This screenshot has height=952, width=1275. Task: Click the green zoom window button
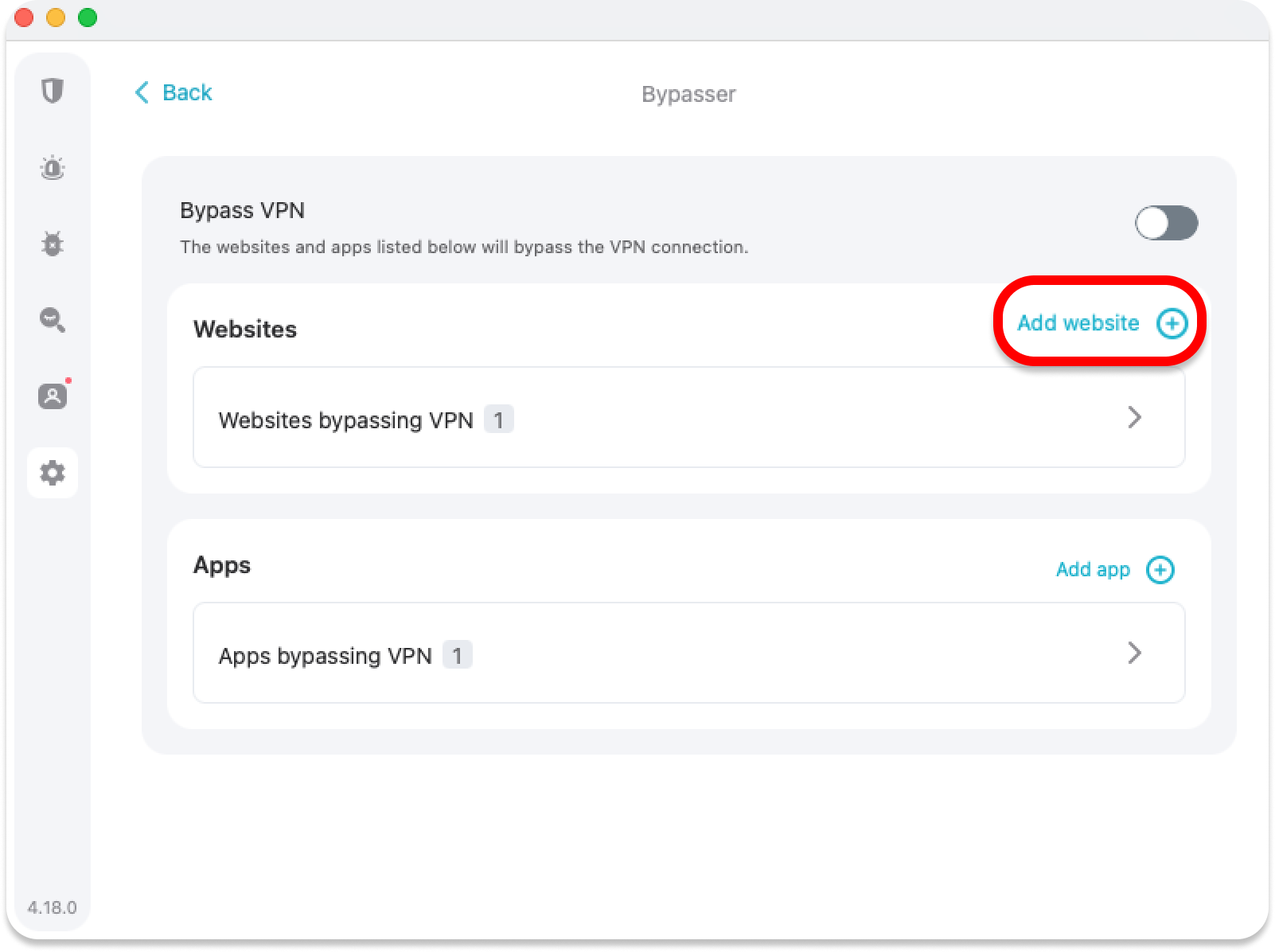[88, 18]
